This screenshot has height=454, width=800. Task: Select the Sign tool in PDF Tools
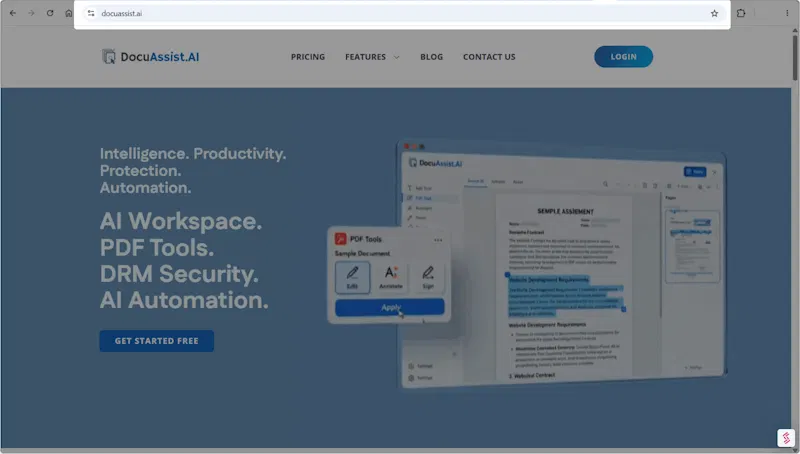pos(428,278)
